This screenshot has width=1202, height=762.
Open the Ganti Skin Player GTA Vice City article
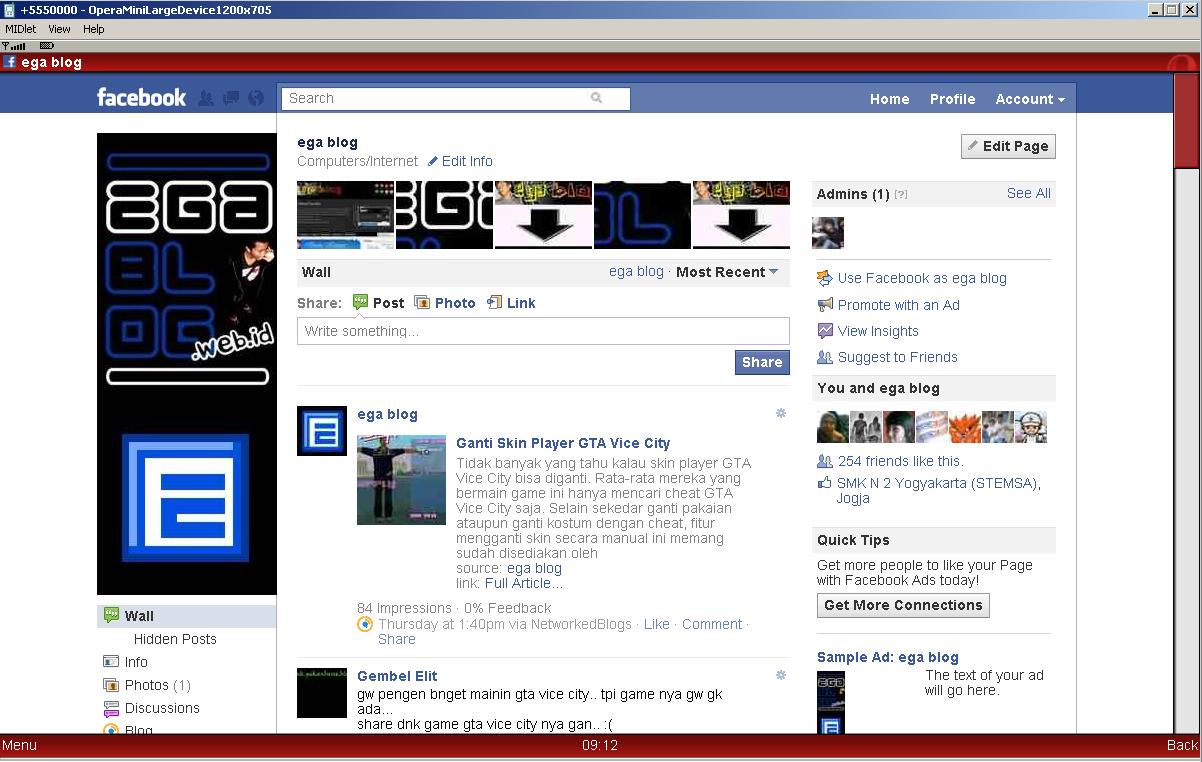pos(563,443)
